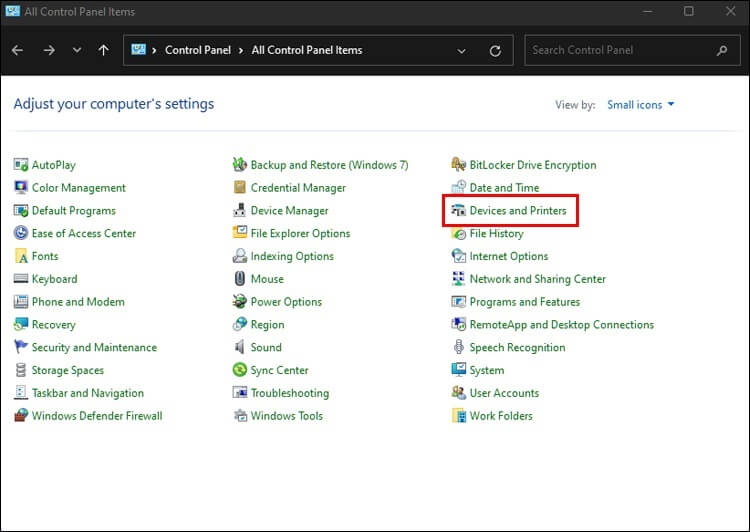Expand chevron after Control Panel icon in address bar
This screenshot has height=532, width=750.
point(154,50)
